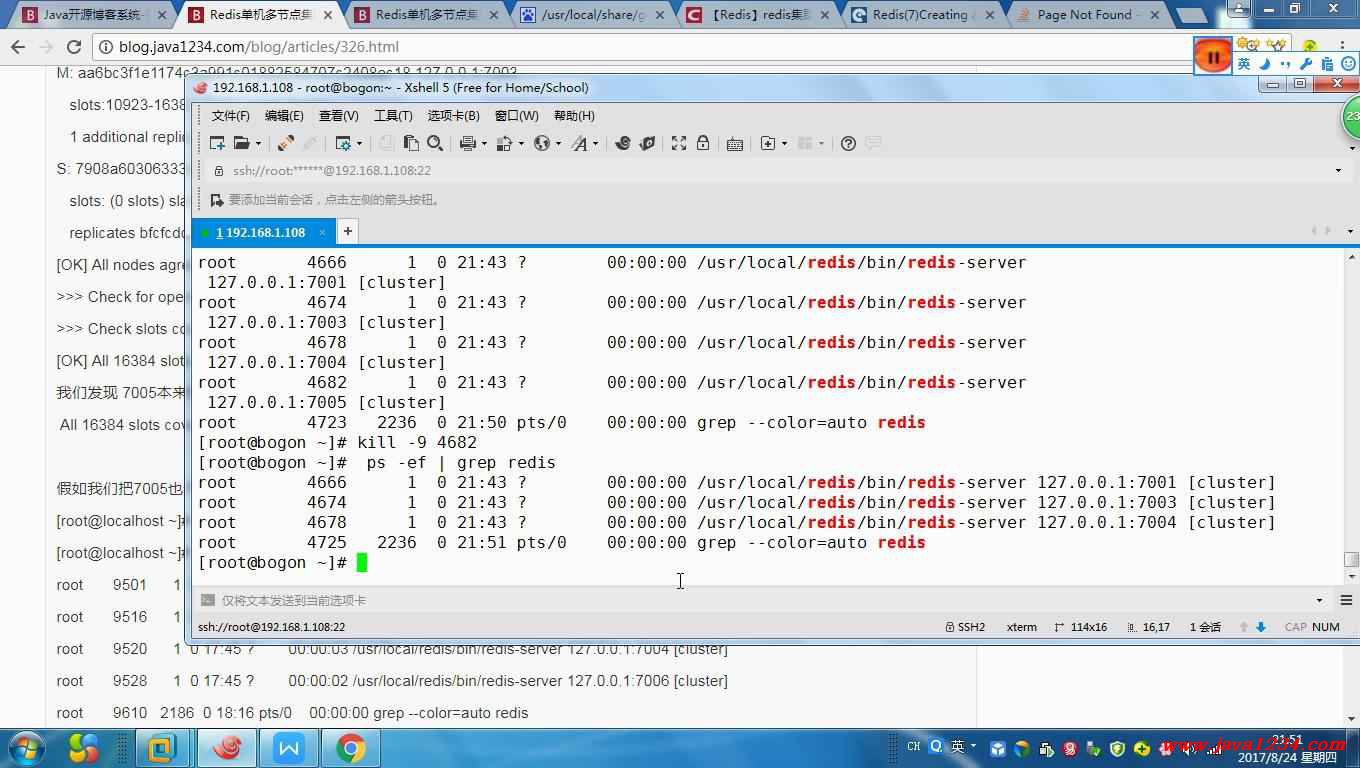Select the 1 192.168.1.108 session tab

click(x=261, y=232)
